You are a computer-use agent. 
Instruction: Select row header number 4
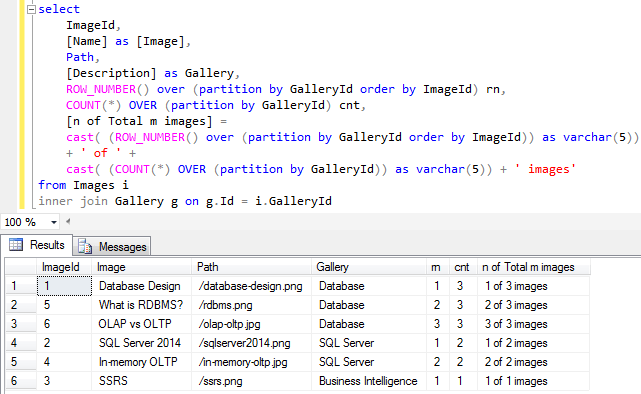pos(21,343)
